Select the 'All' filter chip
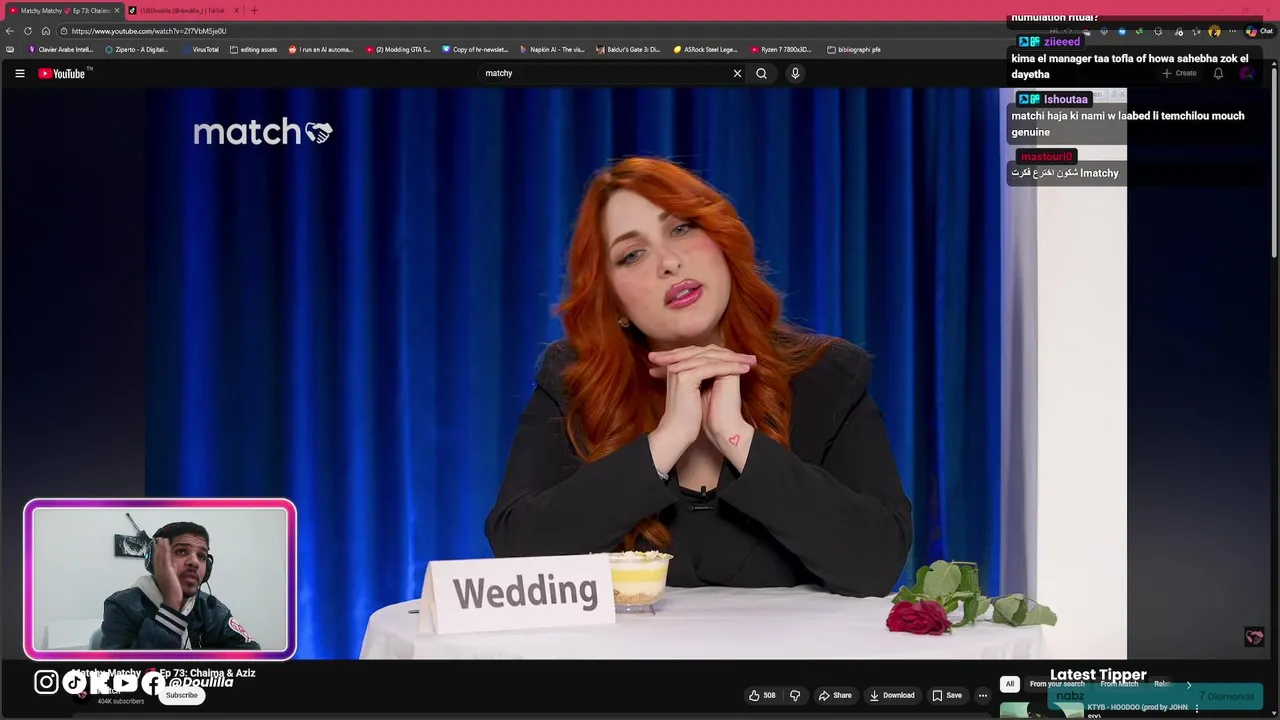 tap(1010, 684)
